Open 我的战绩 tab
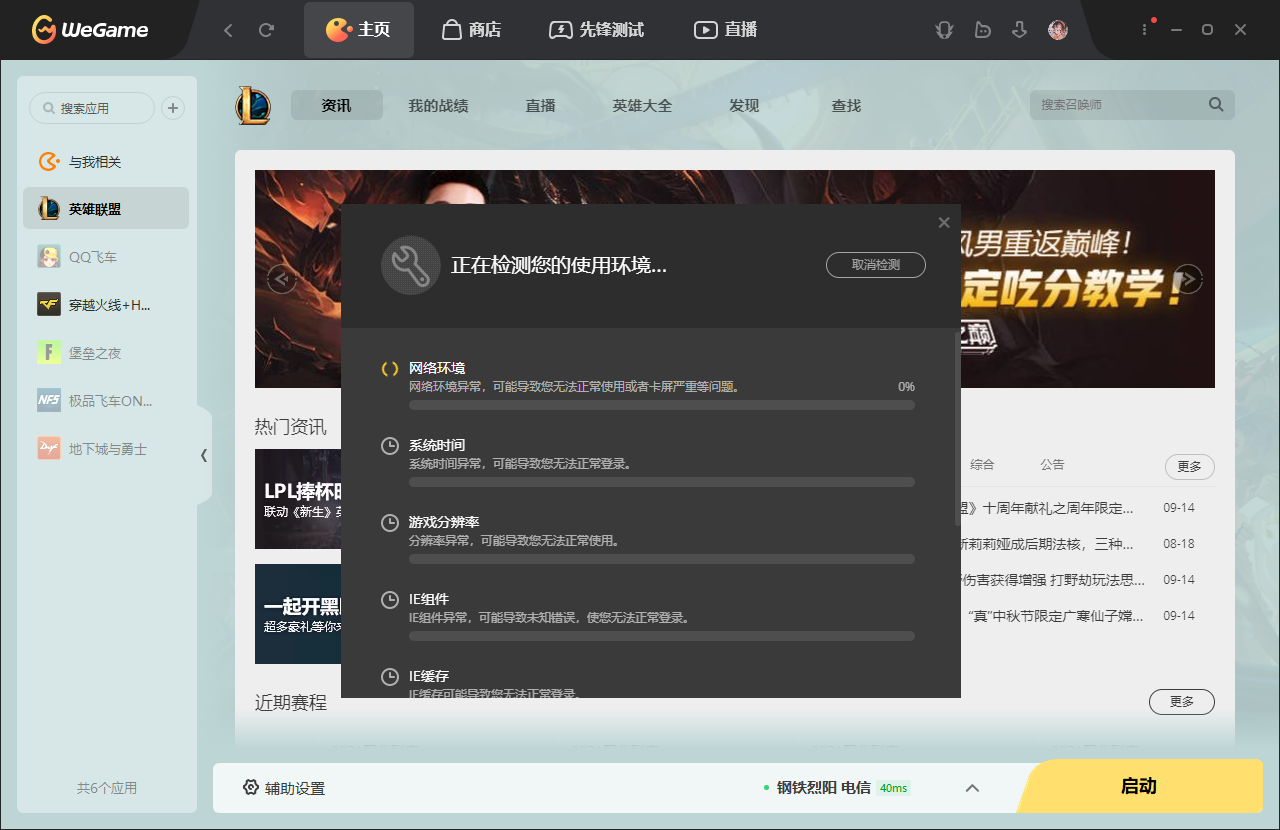The image size is (1280, 830). pos(438,105)
